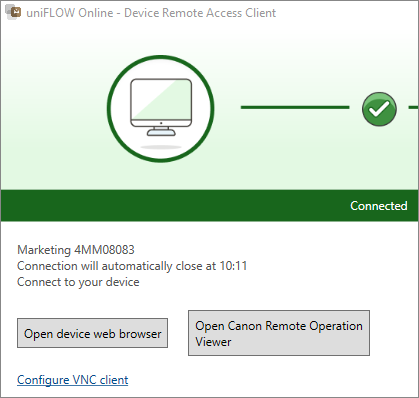This screenshot has height=398, width=419.
Task: Select the 'Marketing 4MM08083' device name text
Action: coord(76,250)
